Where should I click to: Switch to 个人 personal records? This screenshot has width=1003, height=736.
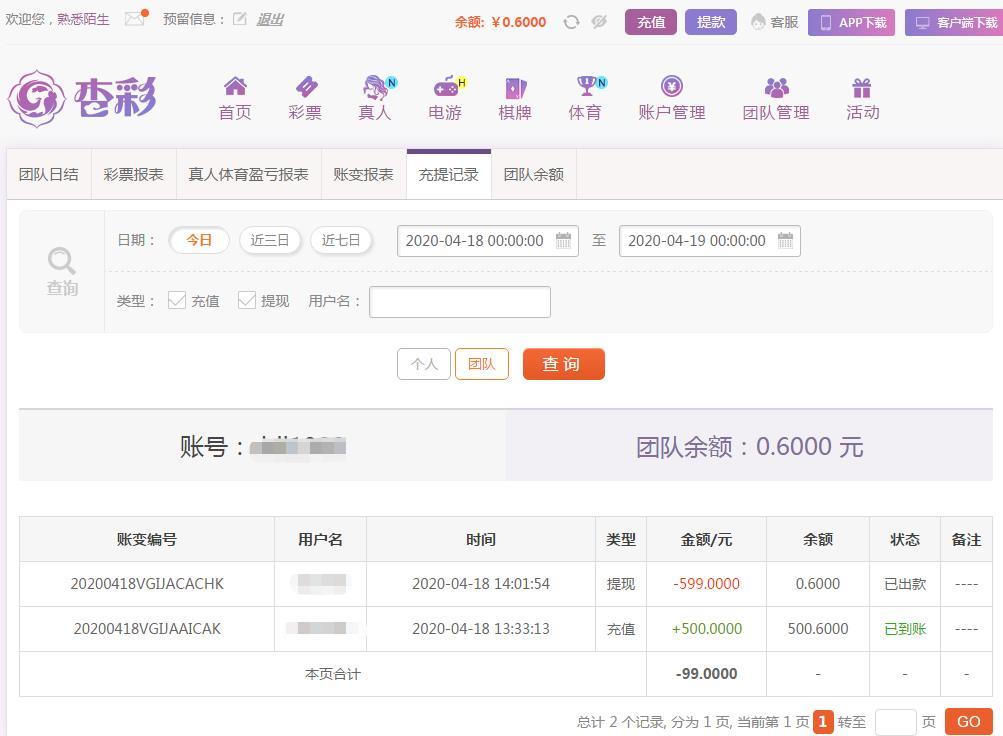point(424,364)
